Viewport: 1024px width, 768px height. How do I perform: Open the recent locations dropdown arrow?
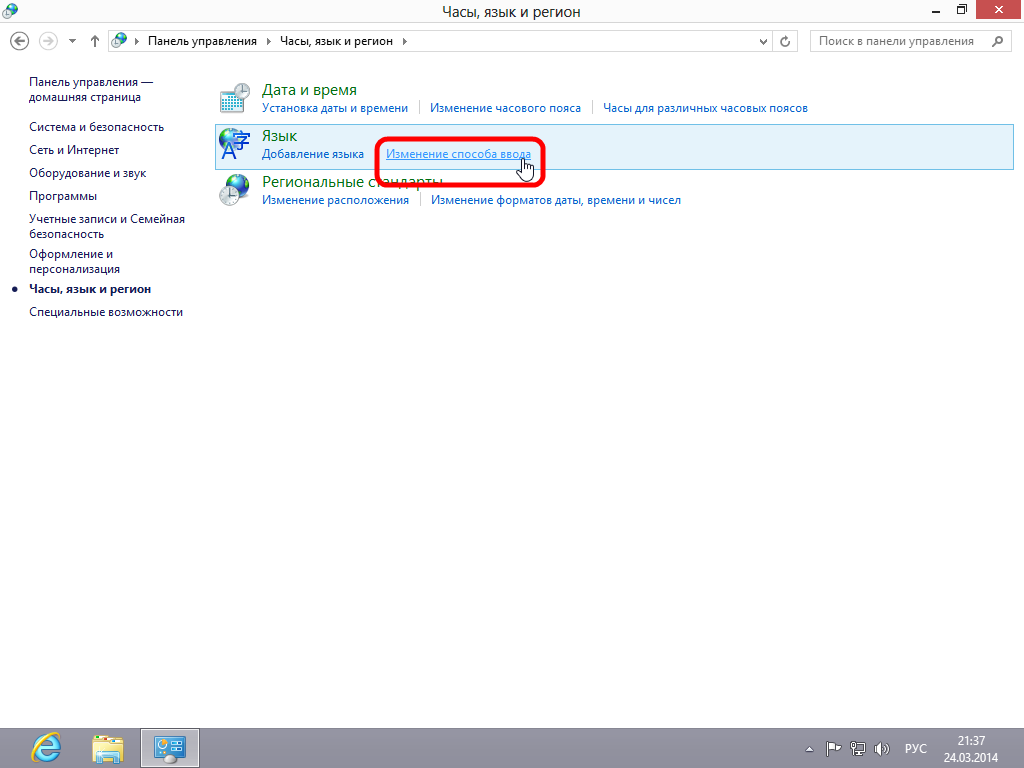click(x=72, y=41)
